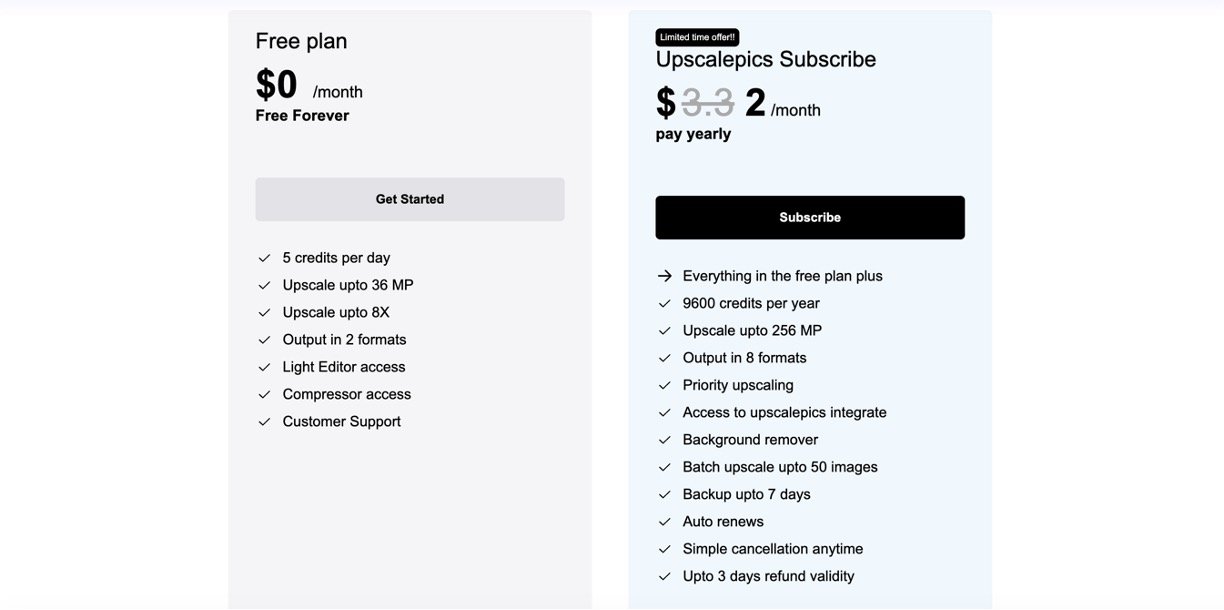Click checkmark beside Customer Support
Viewport: 1224px width, 610px height.
[264, 422]
